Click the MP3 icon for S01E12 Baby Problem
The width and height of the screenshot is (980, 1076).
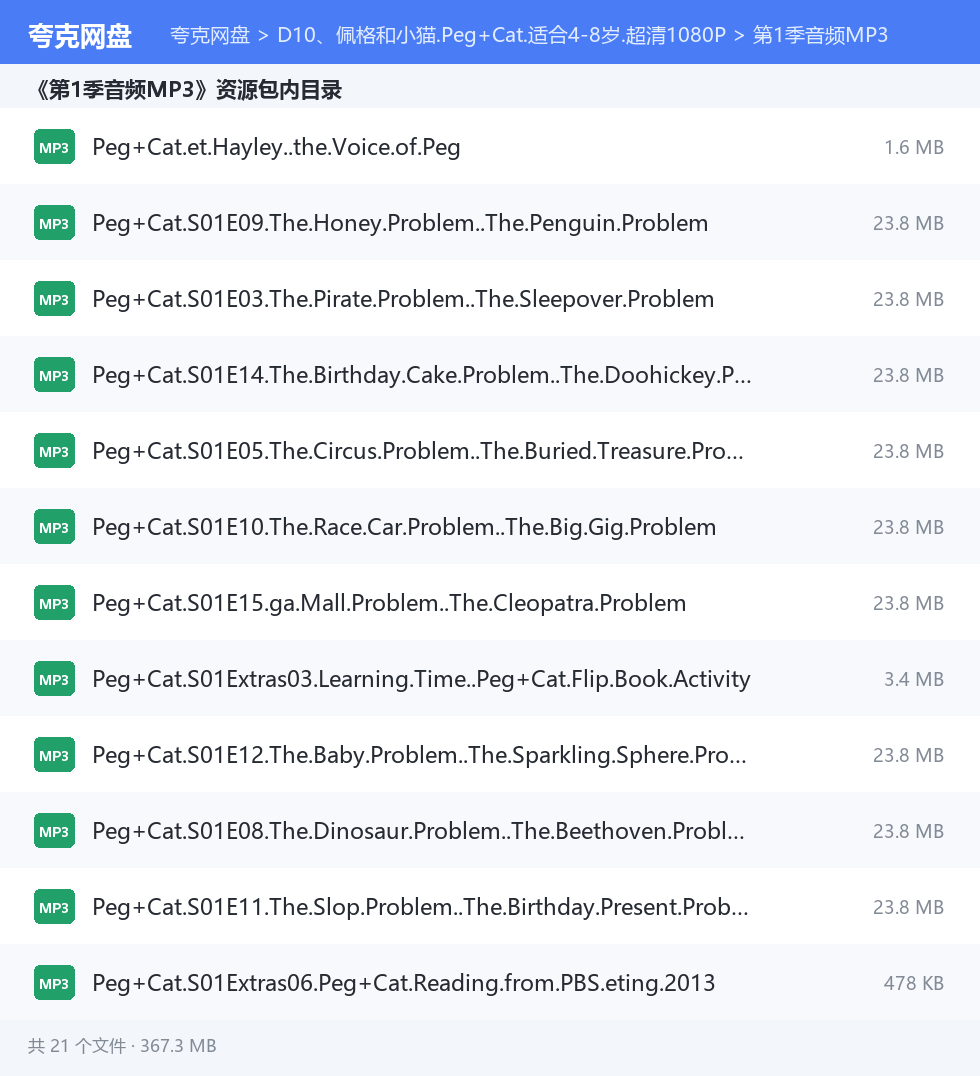[54, 755]
